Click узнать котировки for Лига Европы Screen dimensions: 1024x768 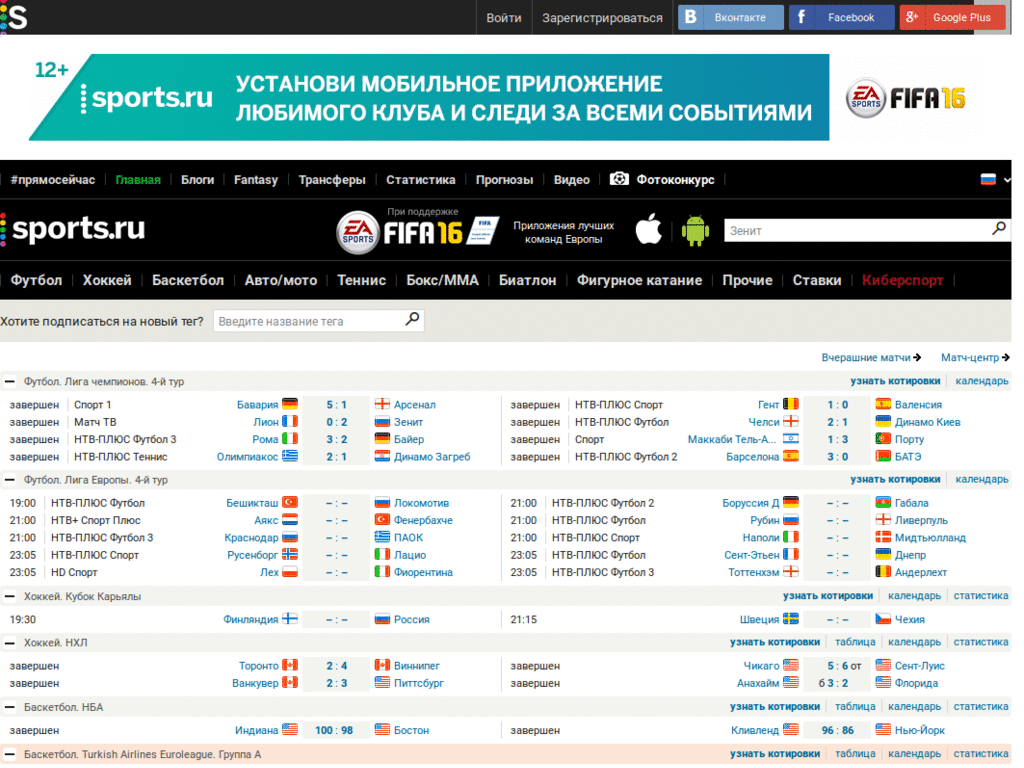[x=893, y=478]
